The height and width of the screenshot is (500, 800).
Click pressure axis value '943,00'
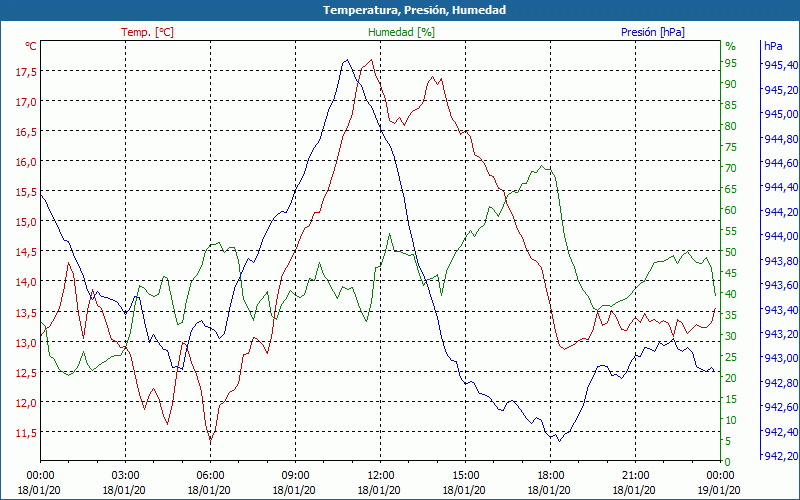coord(781,358)
